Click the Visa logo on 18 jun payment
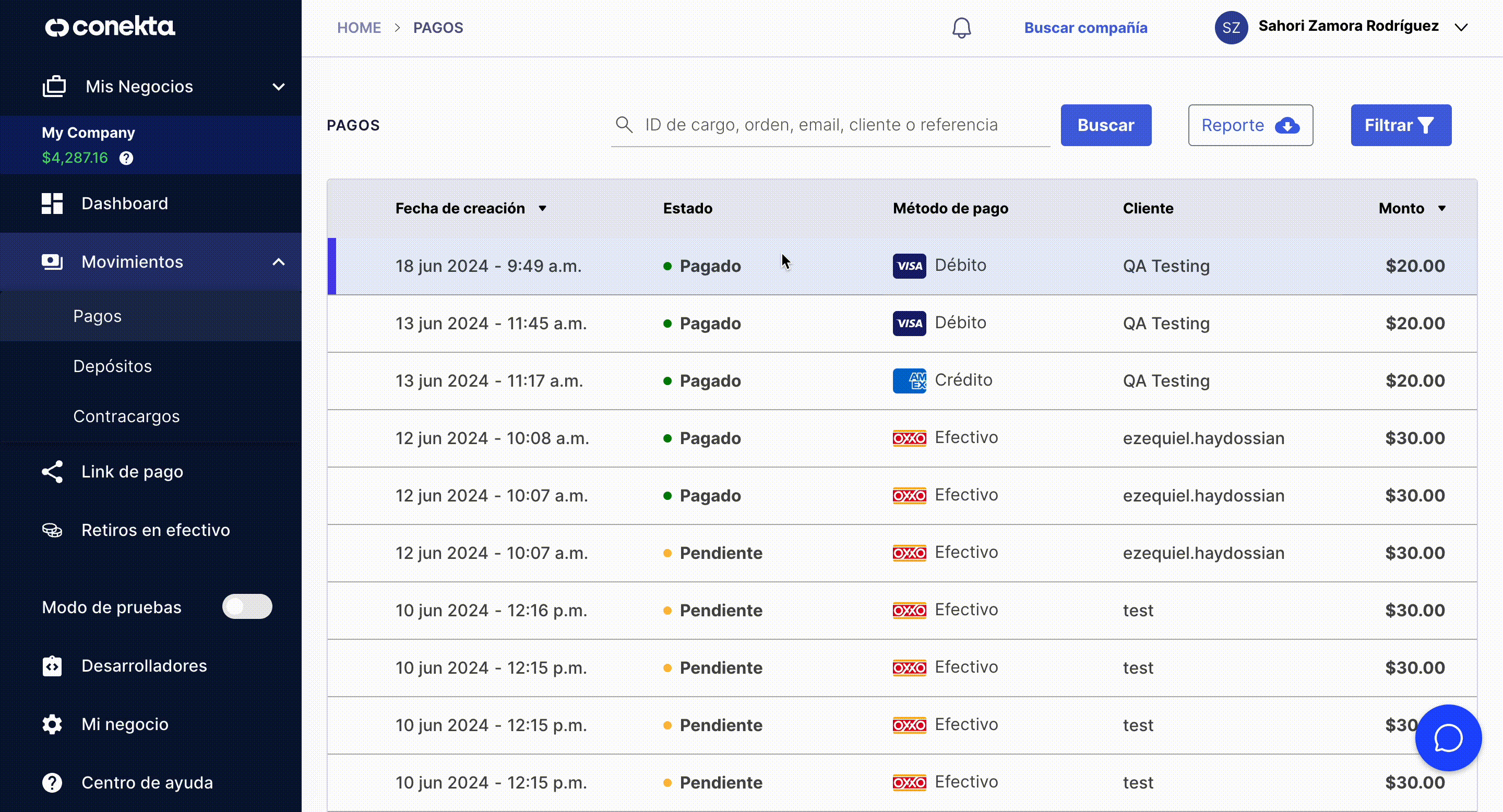Screen dimensions: 1503x812 click(x=909, y=266)
